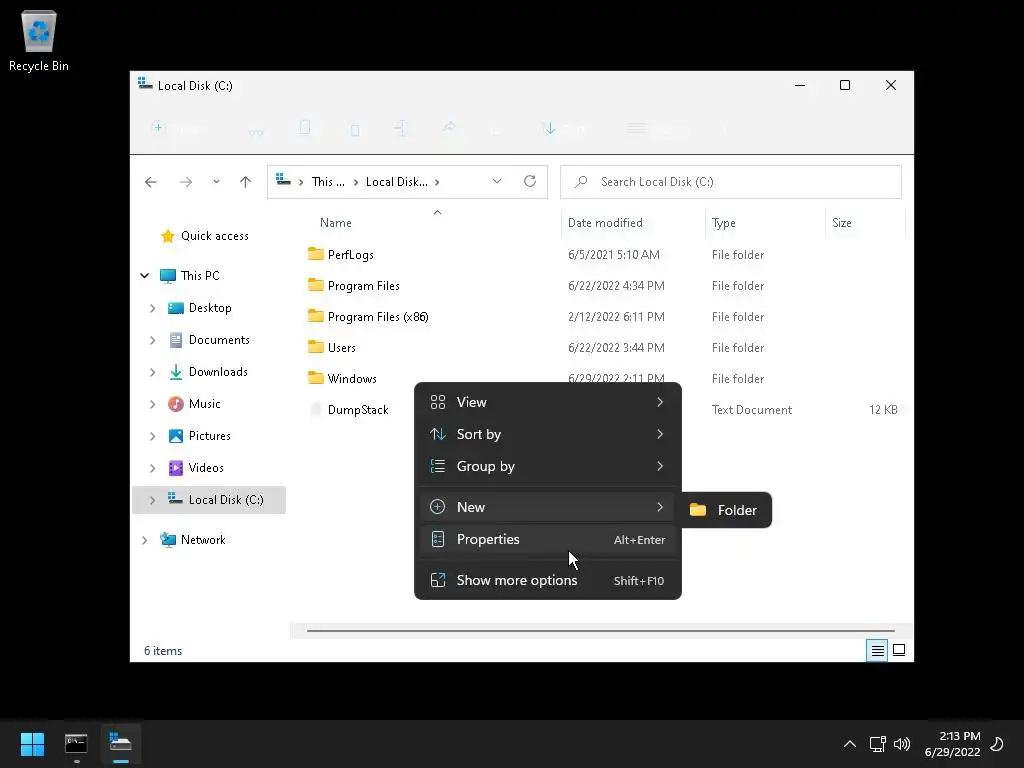Select the Windows folder
This screenshot has width=1024, height=768.
[x=342, y=379]
